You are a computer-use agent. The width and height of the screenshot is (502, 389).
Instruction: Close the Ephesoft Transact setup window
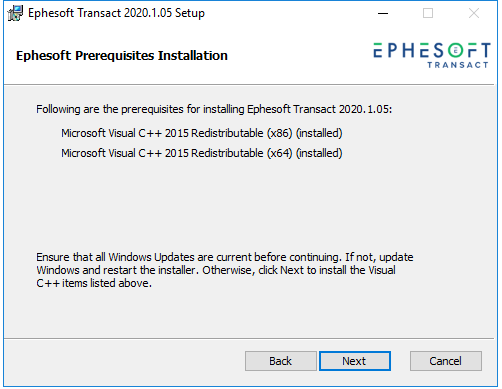474,13
